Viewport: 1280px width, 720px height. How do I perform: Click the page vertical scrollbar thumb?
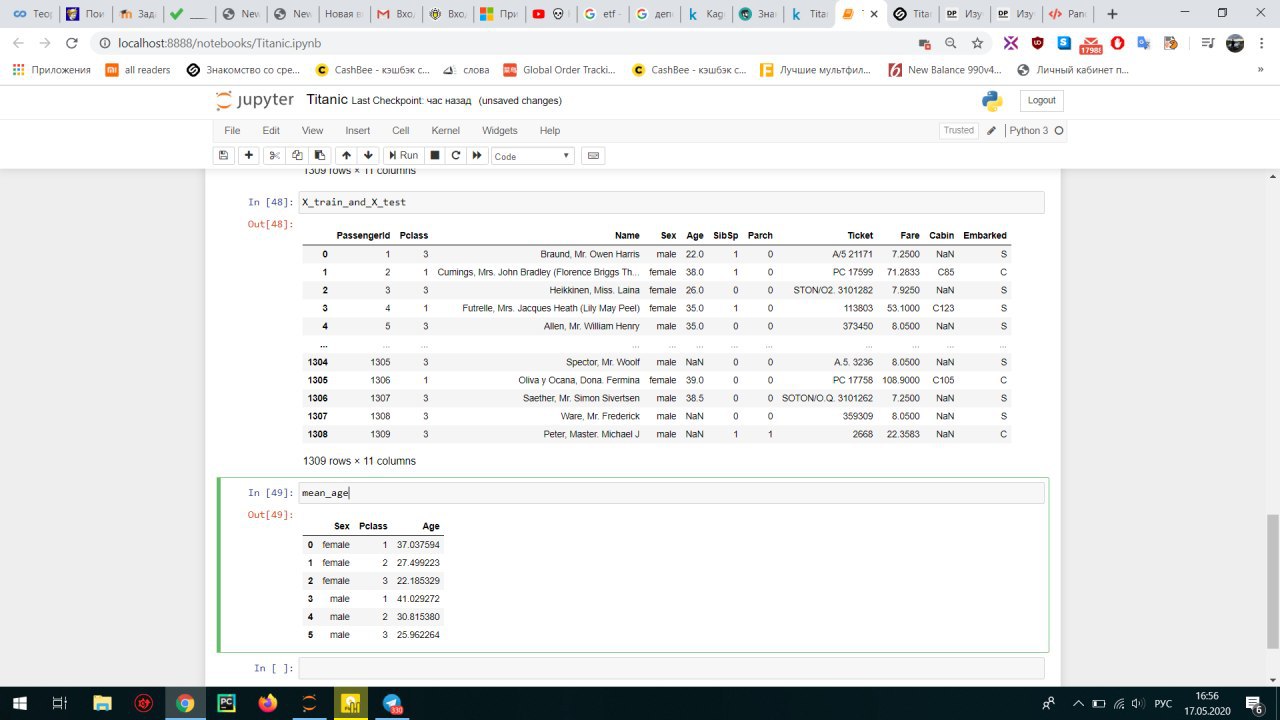tap(1272, 580)
